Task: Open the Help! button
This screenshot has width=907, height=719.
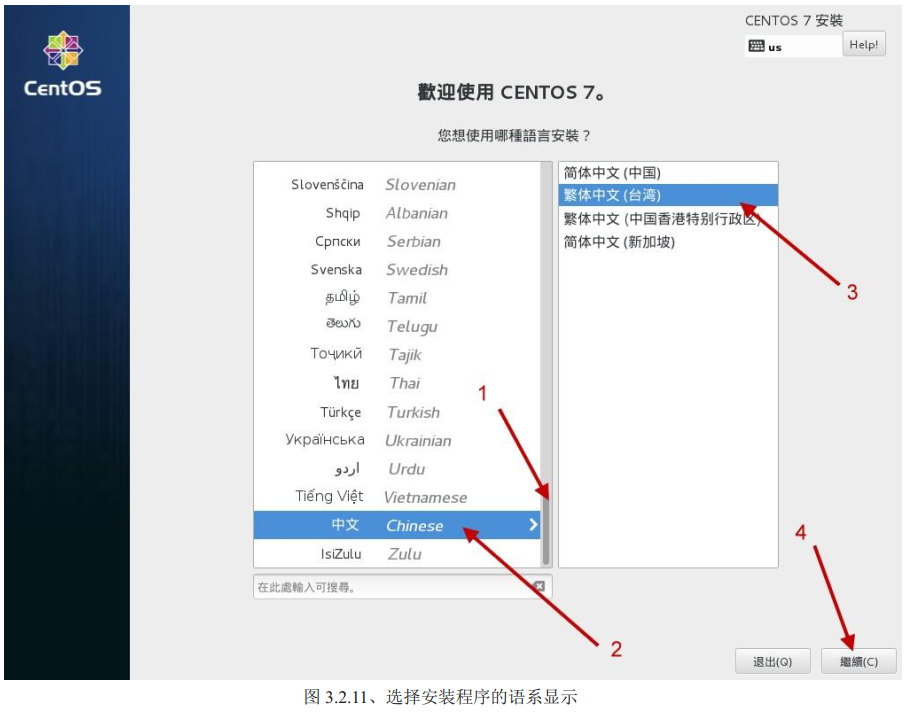Action: (x=864, y=45)
